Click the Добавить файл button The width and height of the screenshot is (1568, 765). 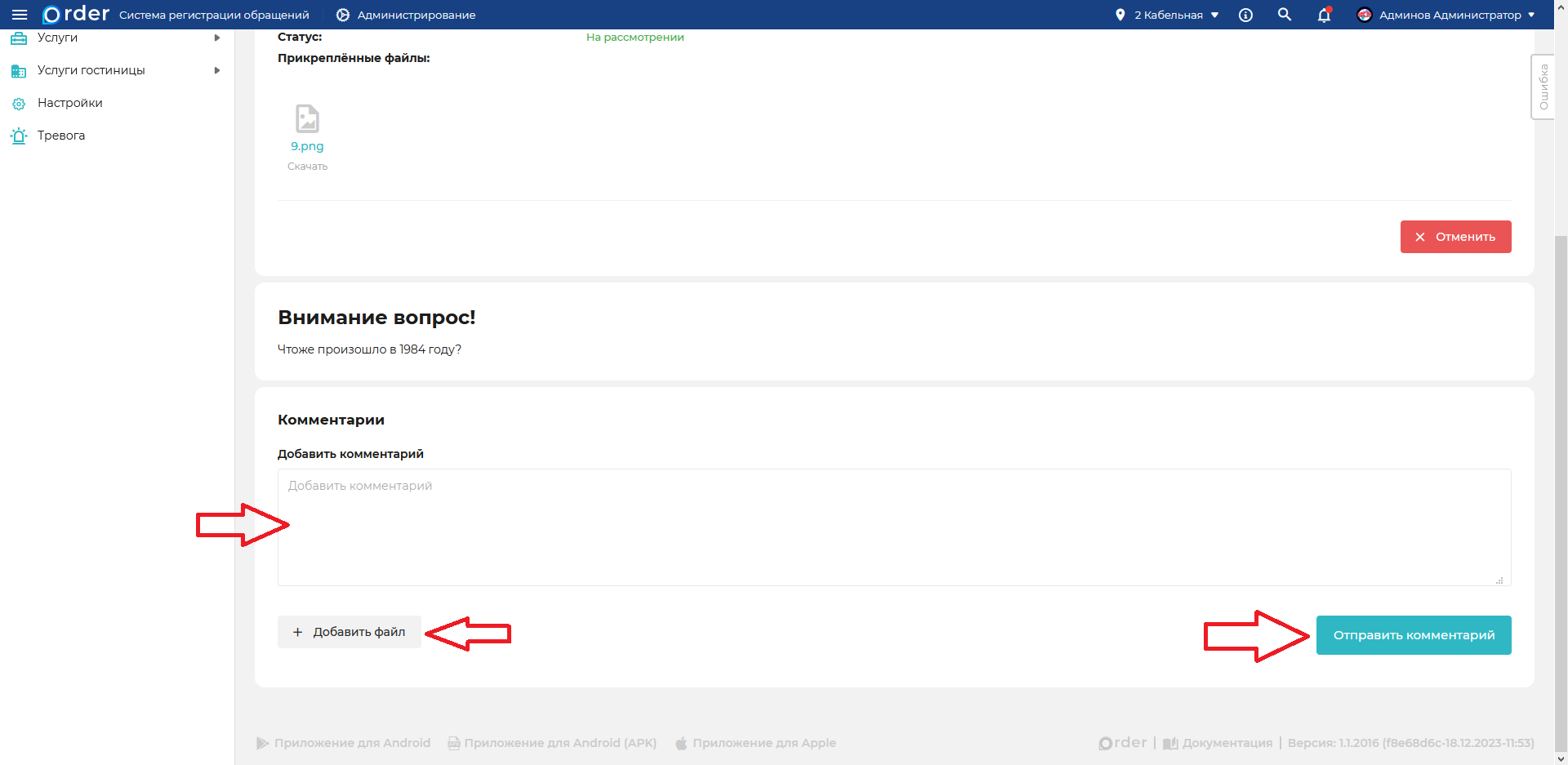point(350,632)
